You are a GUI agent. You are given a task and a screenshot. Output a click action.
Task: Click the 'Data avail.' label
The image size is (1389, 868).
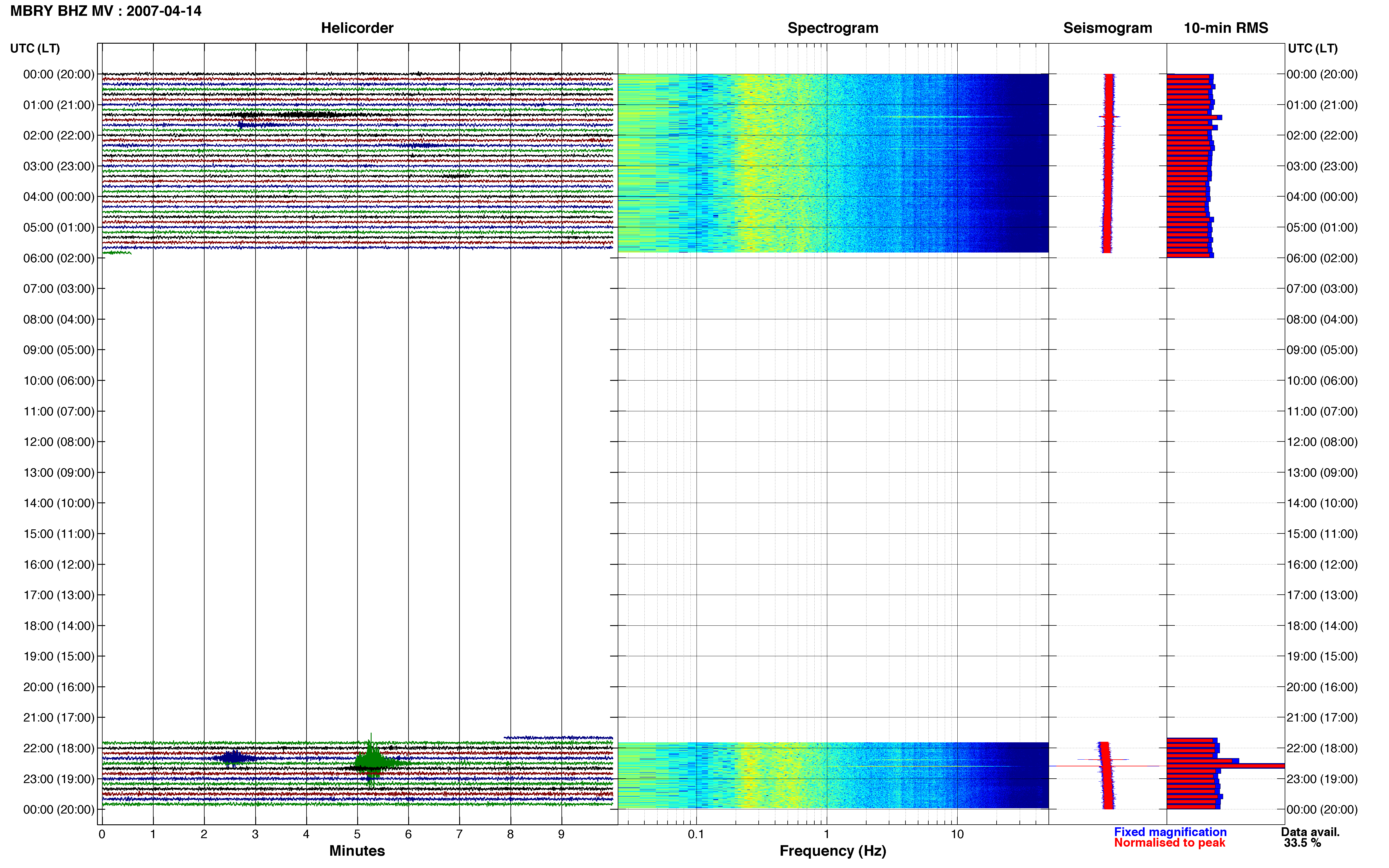tap(1310, 832)
